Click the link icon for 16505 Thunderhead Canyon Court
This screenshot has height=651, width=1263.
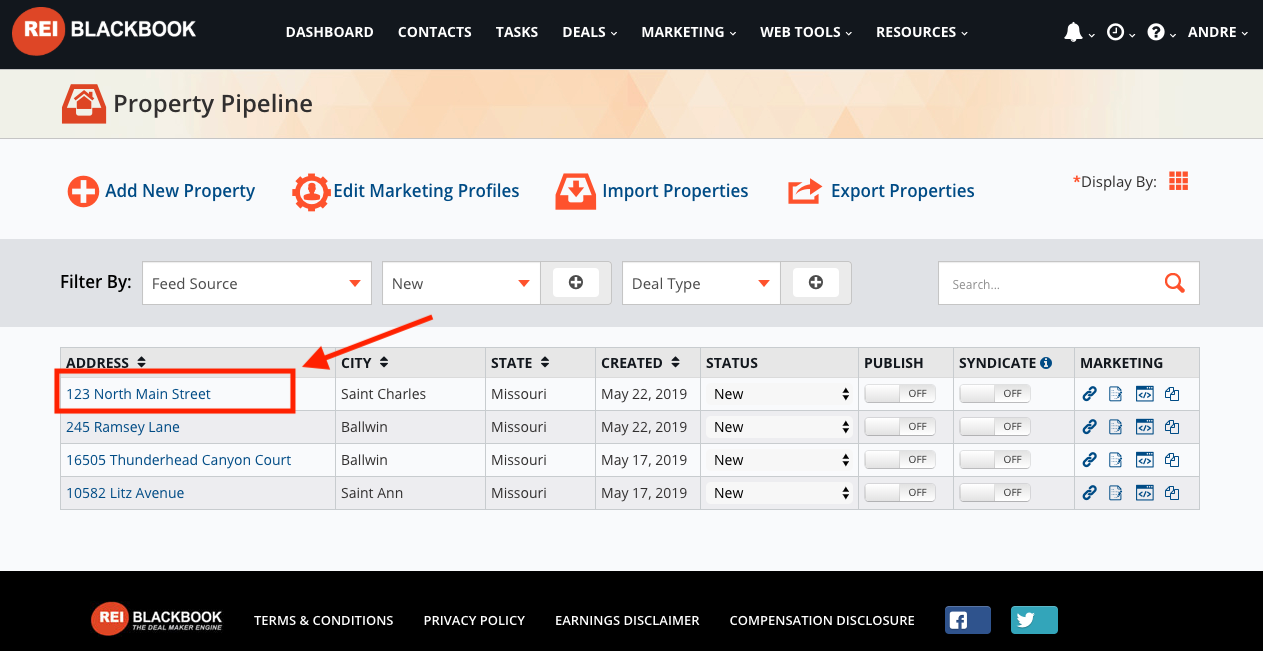click(1090, 460)
